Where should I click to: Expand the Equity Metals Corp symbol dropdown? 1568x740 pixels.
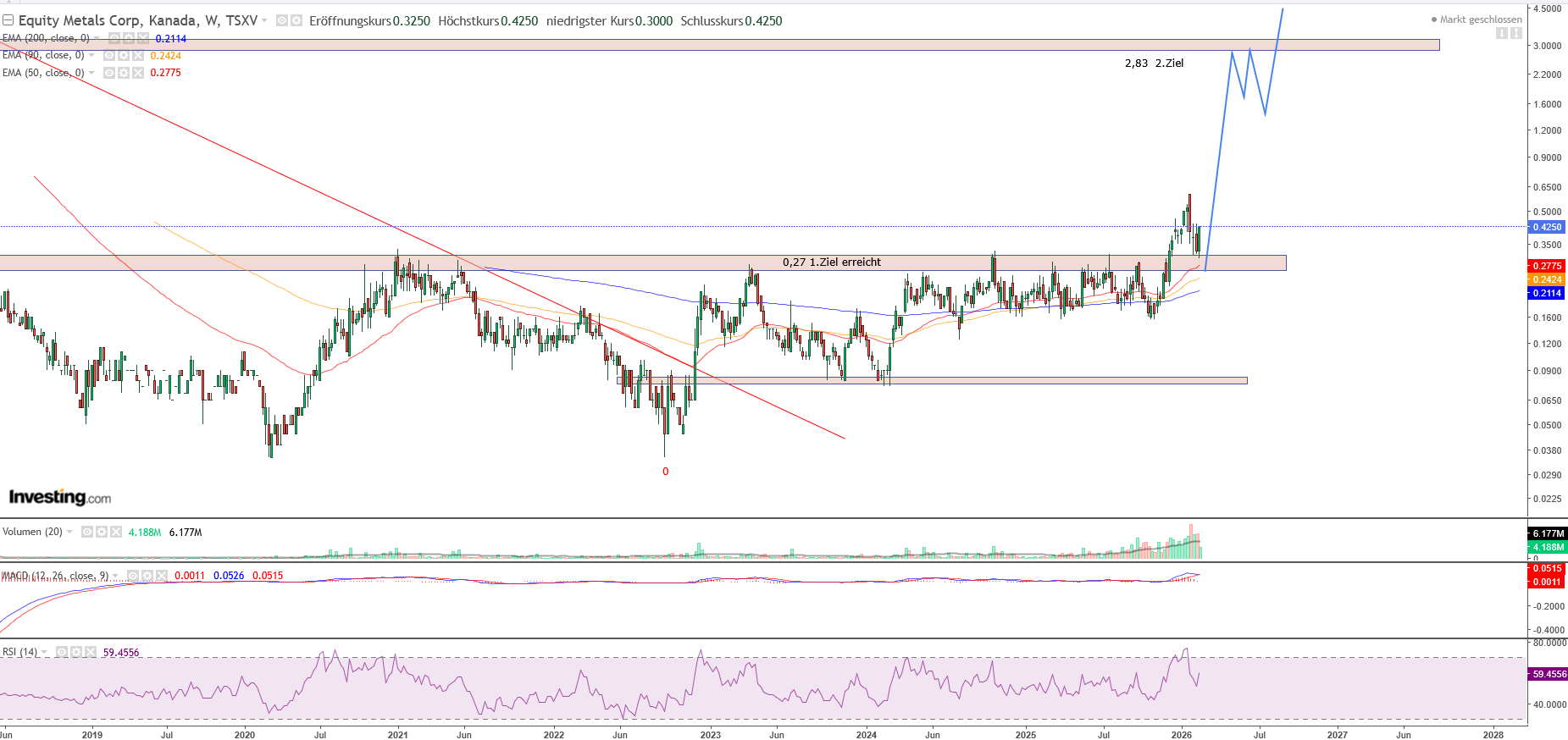point(264,20)
